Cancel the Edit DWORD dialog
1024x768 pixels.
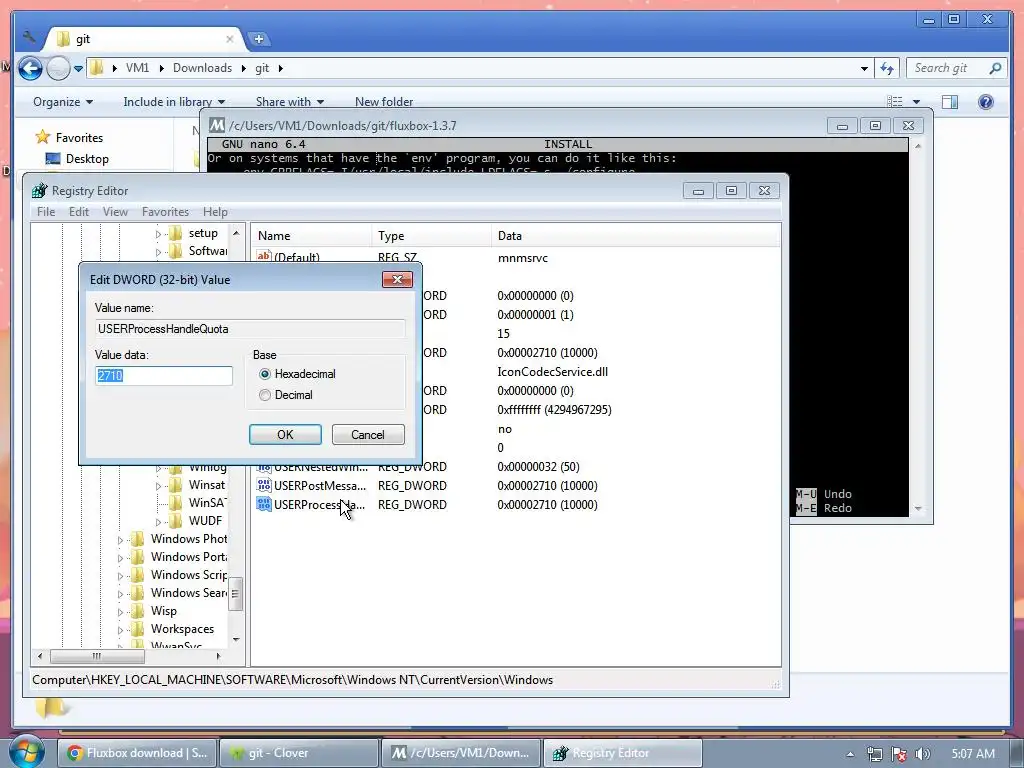tap(368, 435)
